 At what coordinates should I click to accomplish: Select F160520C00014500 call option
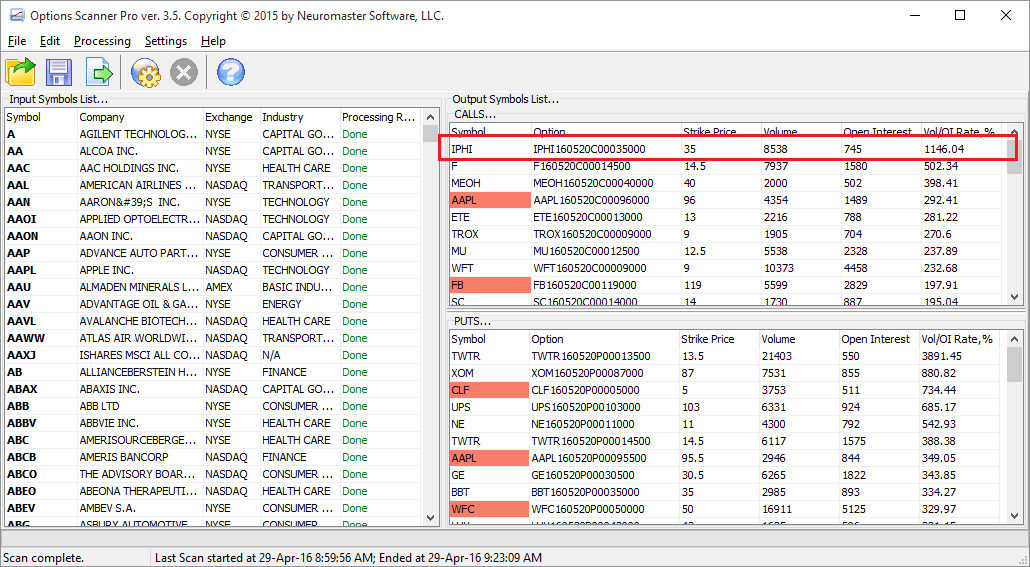pyautogui.click(x=581, y=166)
